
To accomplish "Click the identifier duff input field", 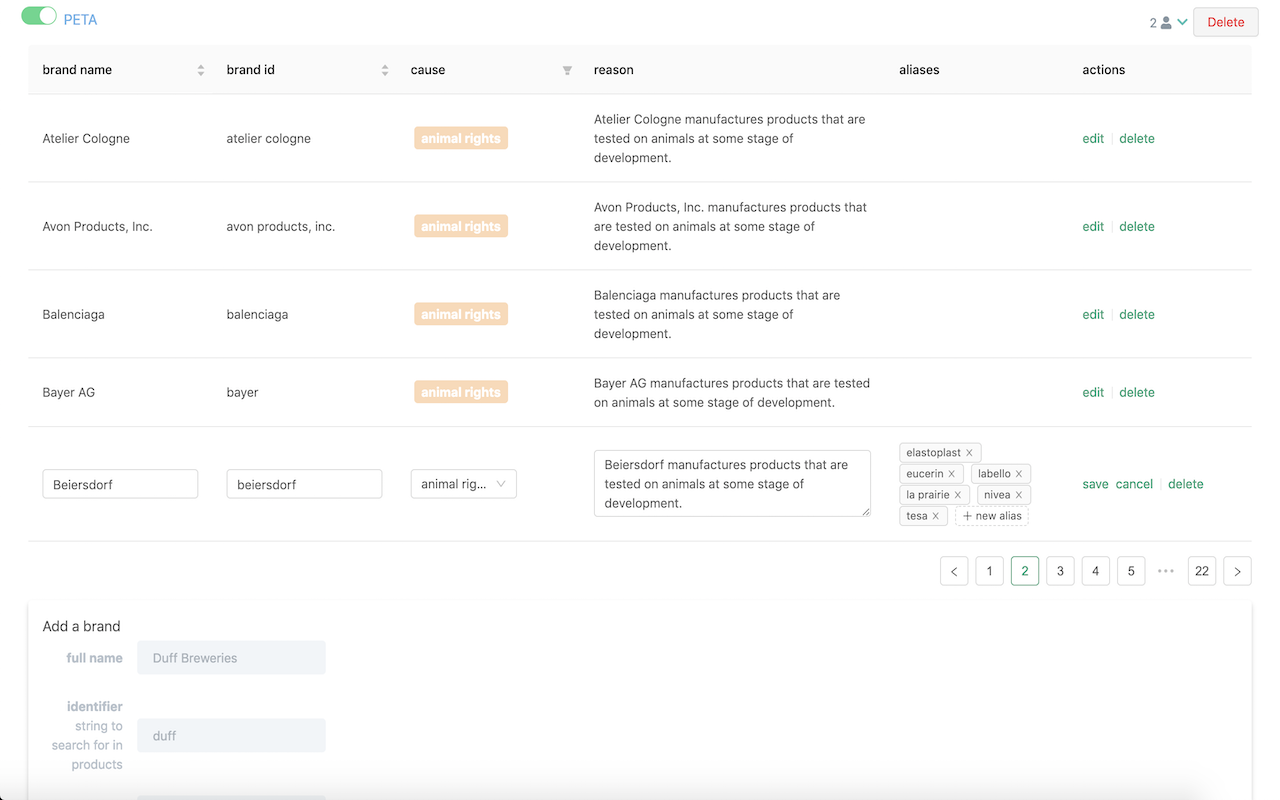I will pyautogui.click(x=231, y=736).
